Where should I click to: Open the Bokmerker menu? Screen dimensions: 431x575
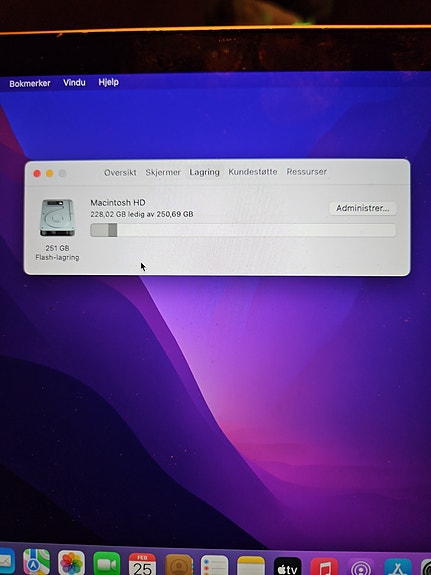pyautogui.click(x=30, y=84)
